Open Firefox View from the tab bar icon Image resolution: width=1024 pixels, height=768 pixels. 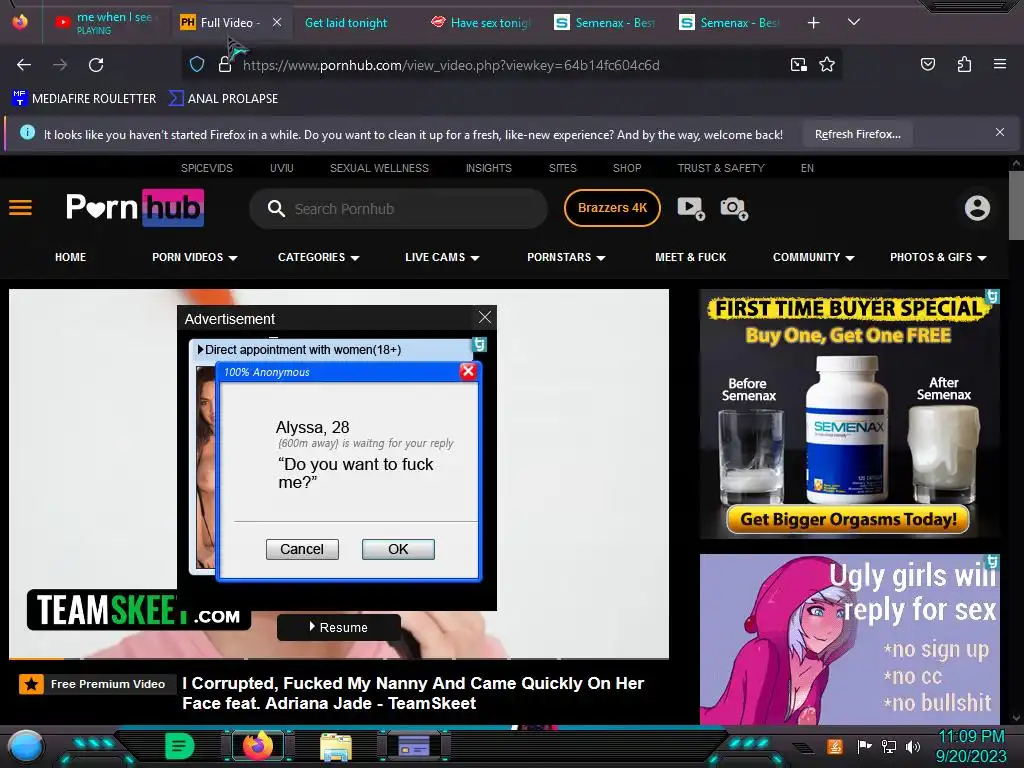click(x=20, y=22)
